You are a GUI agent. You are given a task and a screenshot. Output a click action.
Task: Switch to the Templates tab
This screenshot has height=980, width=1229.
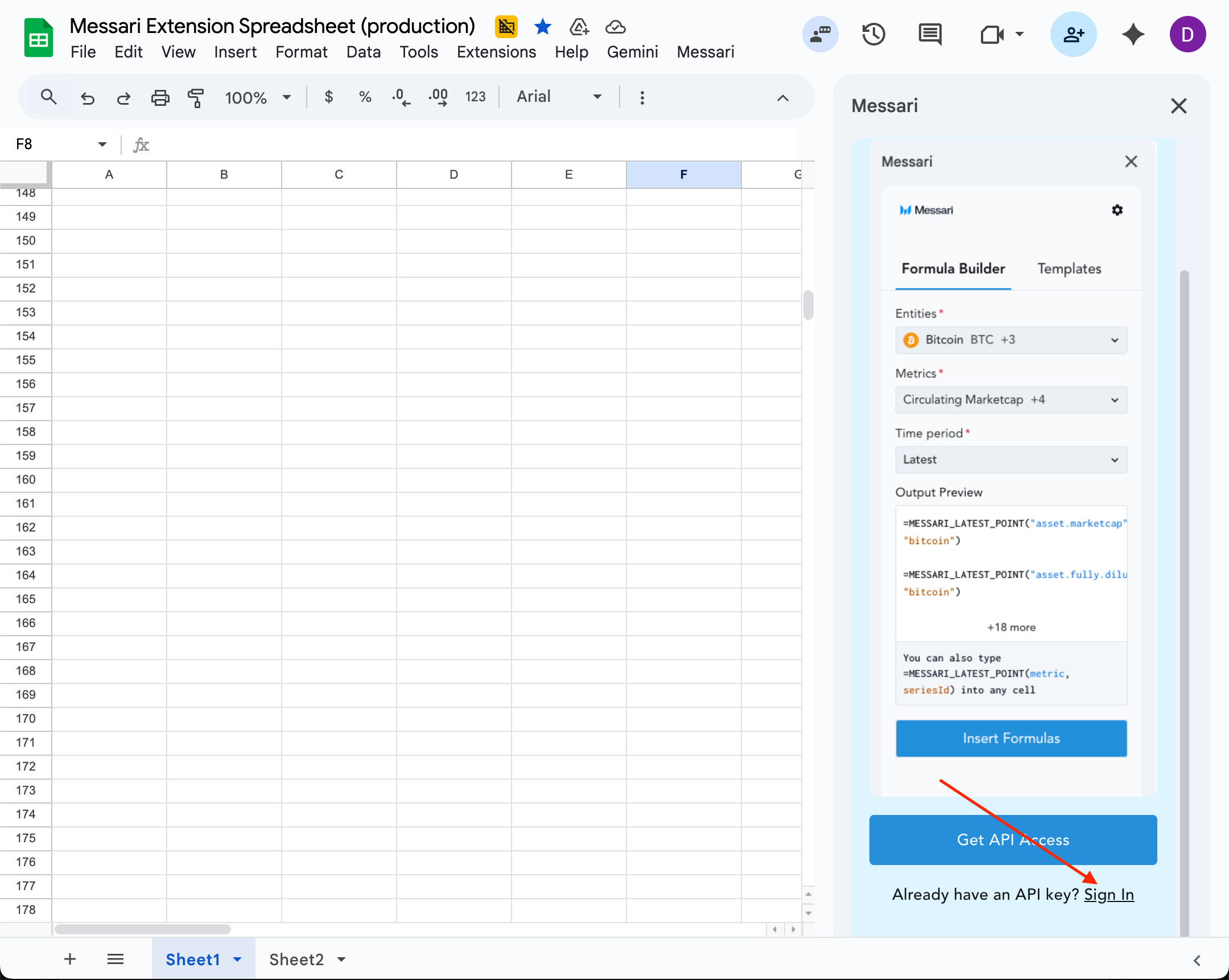click(x=1068, y=269)
